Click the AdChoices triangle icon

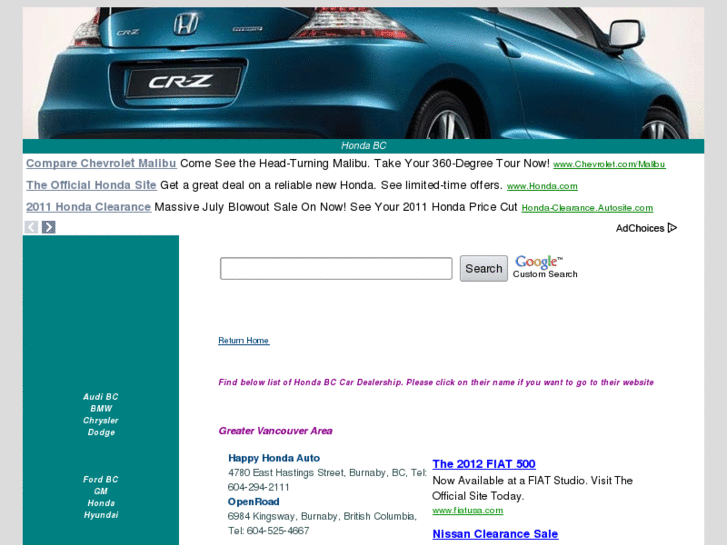tap(672, 228)
